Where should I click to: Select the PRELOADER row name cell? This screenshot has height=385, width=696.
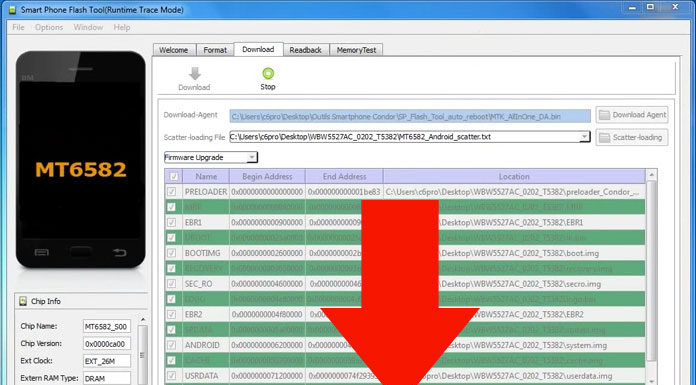pyautogui.click(x=206, y=192)
